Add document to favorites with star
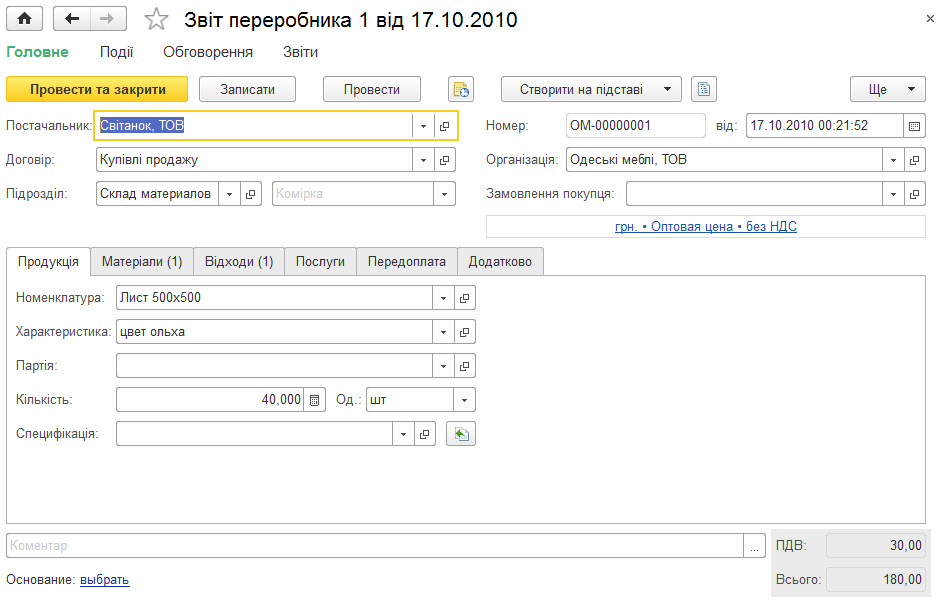Image resolution: width=939 pixels, height=604 pixels. [156, 19]
